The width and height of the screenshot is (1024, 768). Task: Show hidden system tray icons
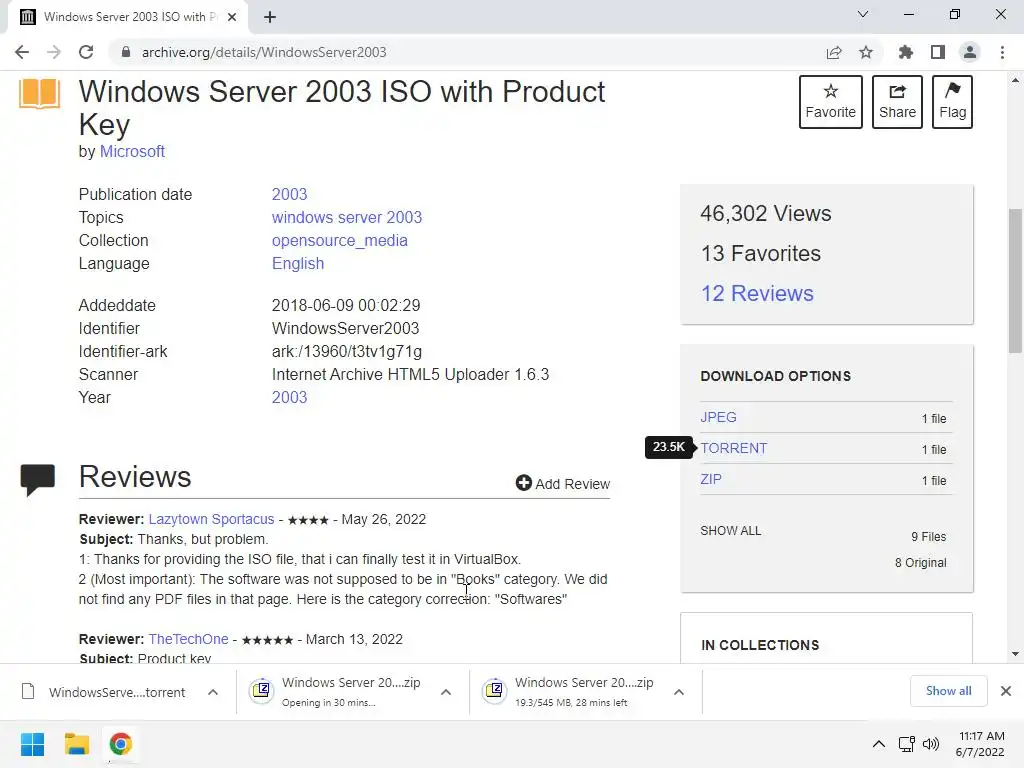pos(879,744)
